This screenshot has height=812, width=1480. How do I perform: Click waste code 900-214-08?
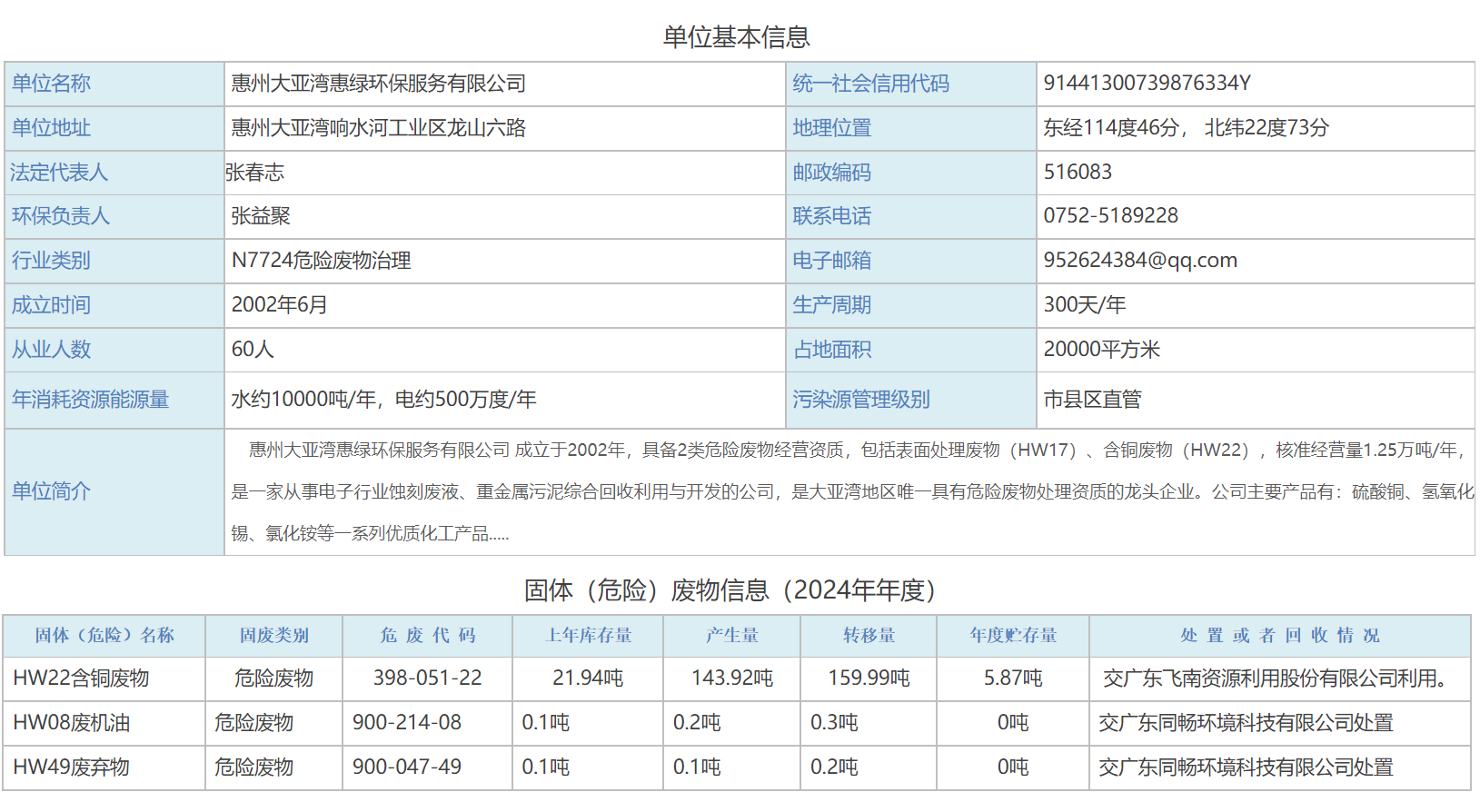click(x=407, y=723)
